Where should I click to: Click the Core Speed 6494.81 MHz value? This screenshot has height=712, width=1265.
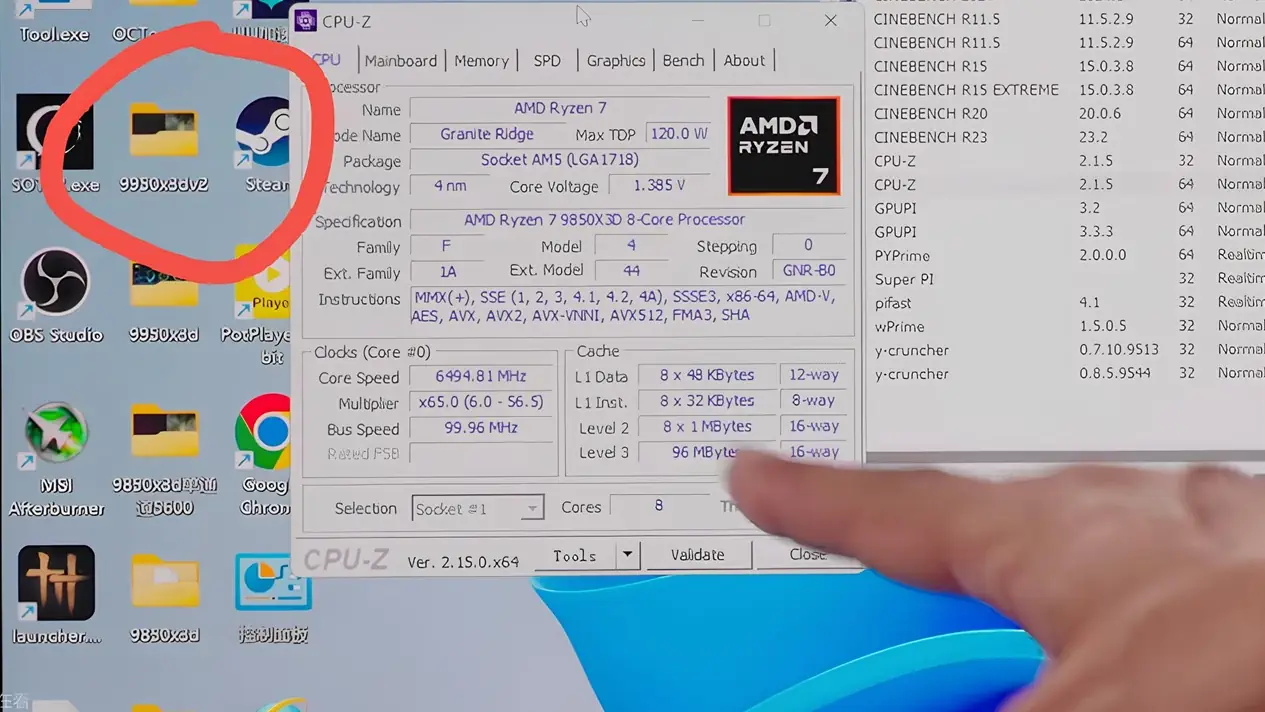pos(481,377)
